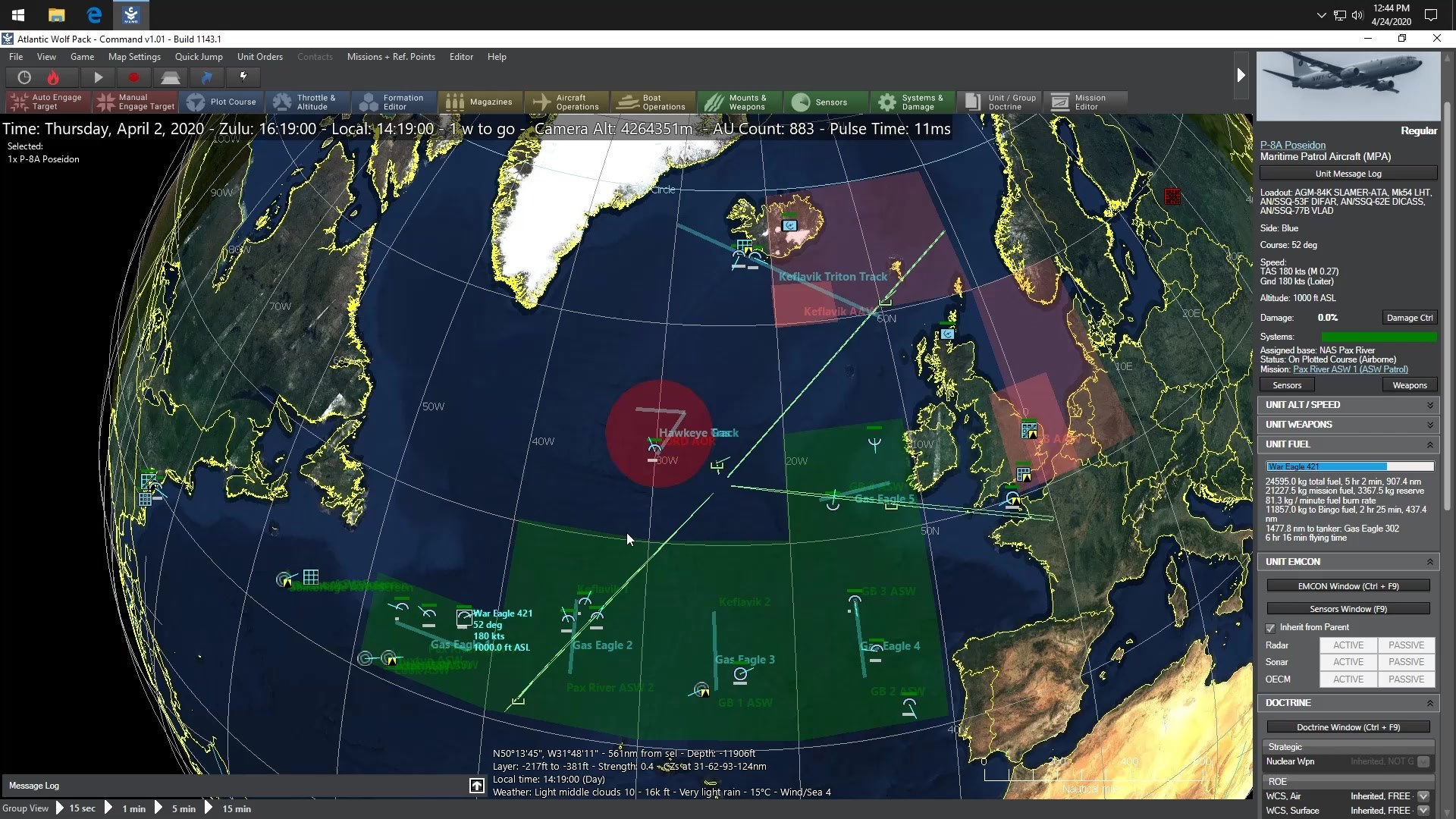Screen dimensions: 1456x819
Task: Set Radar to ACTIVE
Action: coord(1348,645)
